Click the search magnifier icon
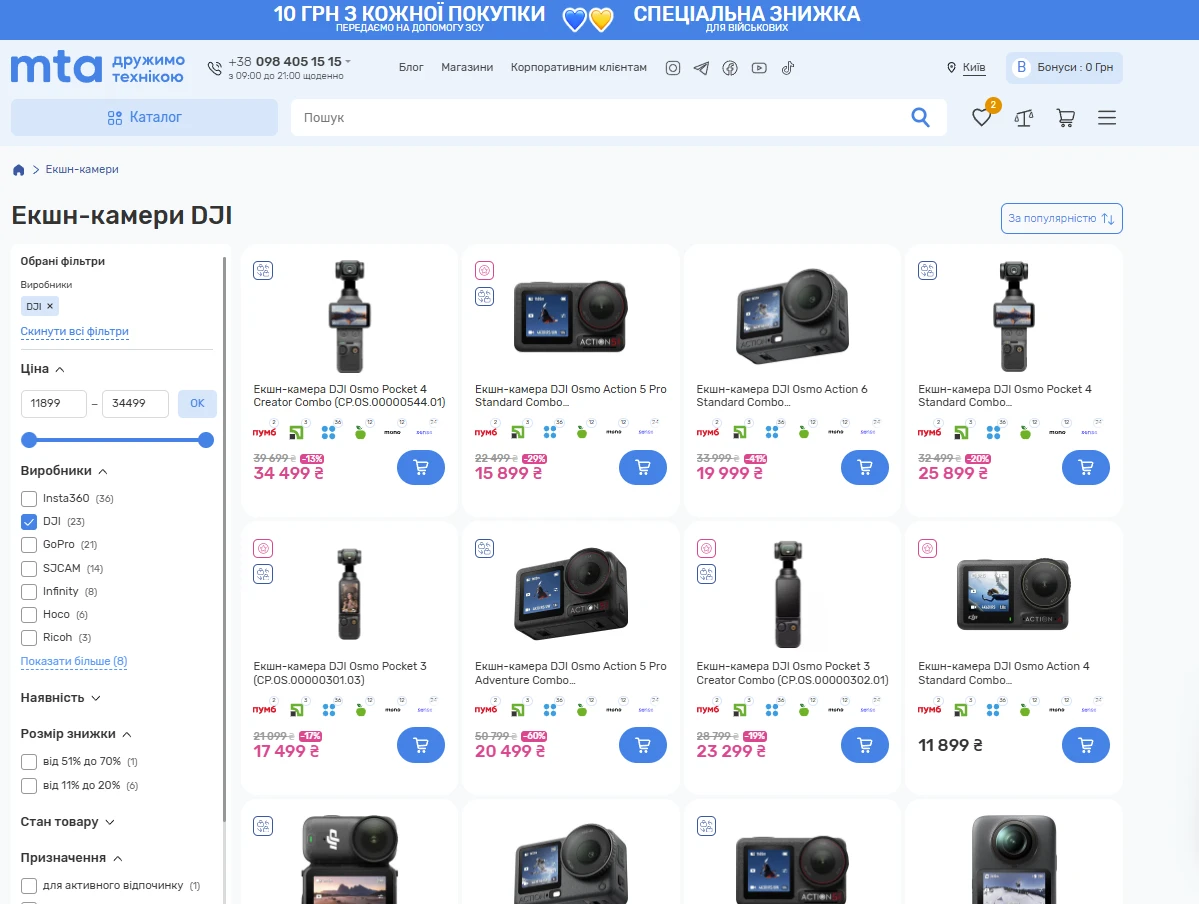 click(x=921, y=117)
